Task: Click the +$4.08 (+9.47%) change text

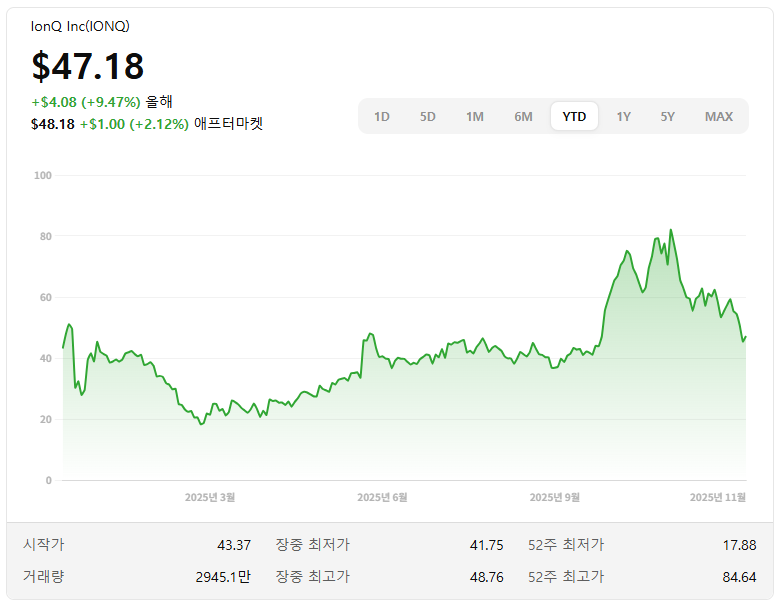Action: point(86,102)
